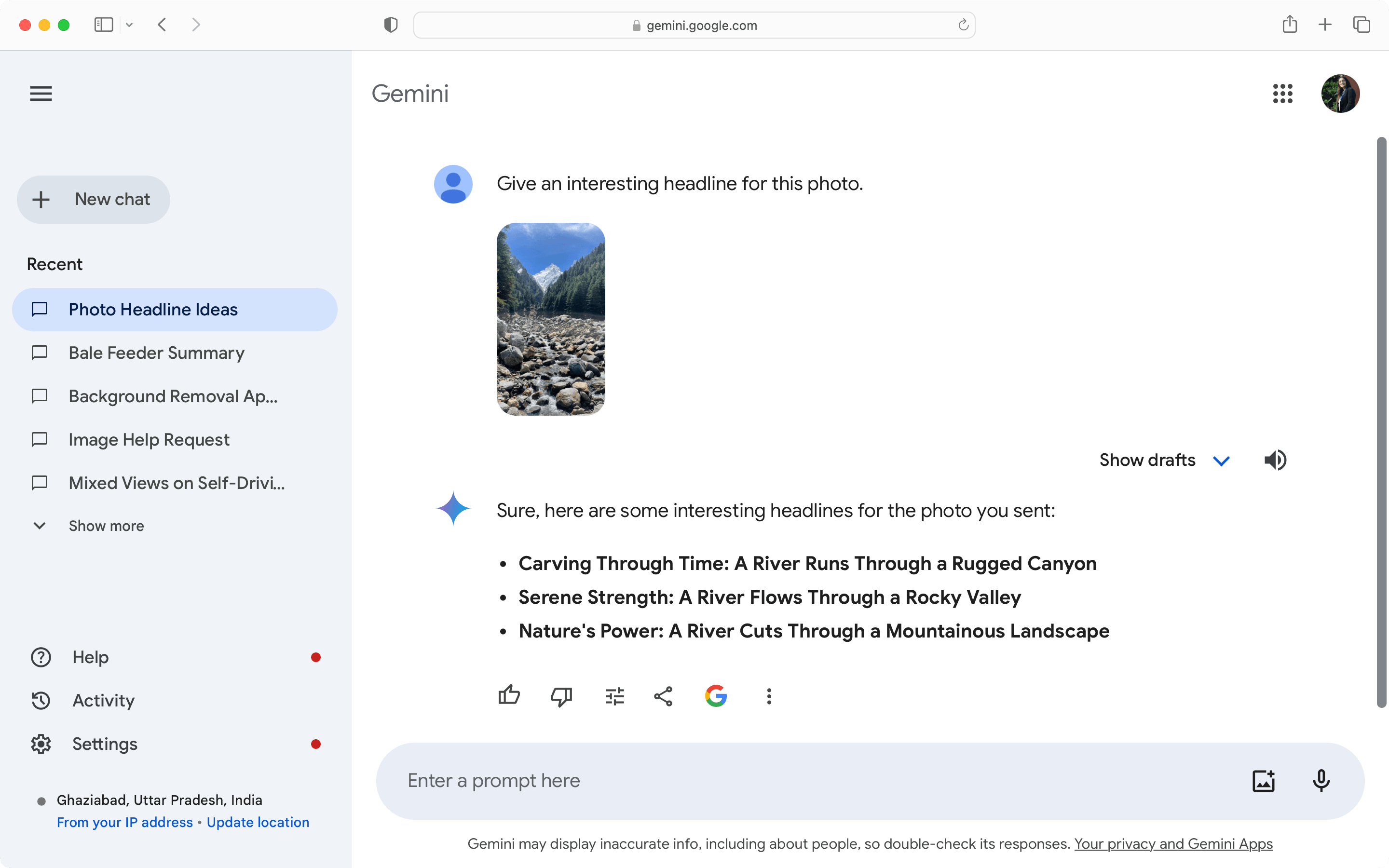
Task: Open Photo Headline Ideas chat
Action: coord(175,310)
